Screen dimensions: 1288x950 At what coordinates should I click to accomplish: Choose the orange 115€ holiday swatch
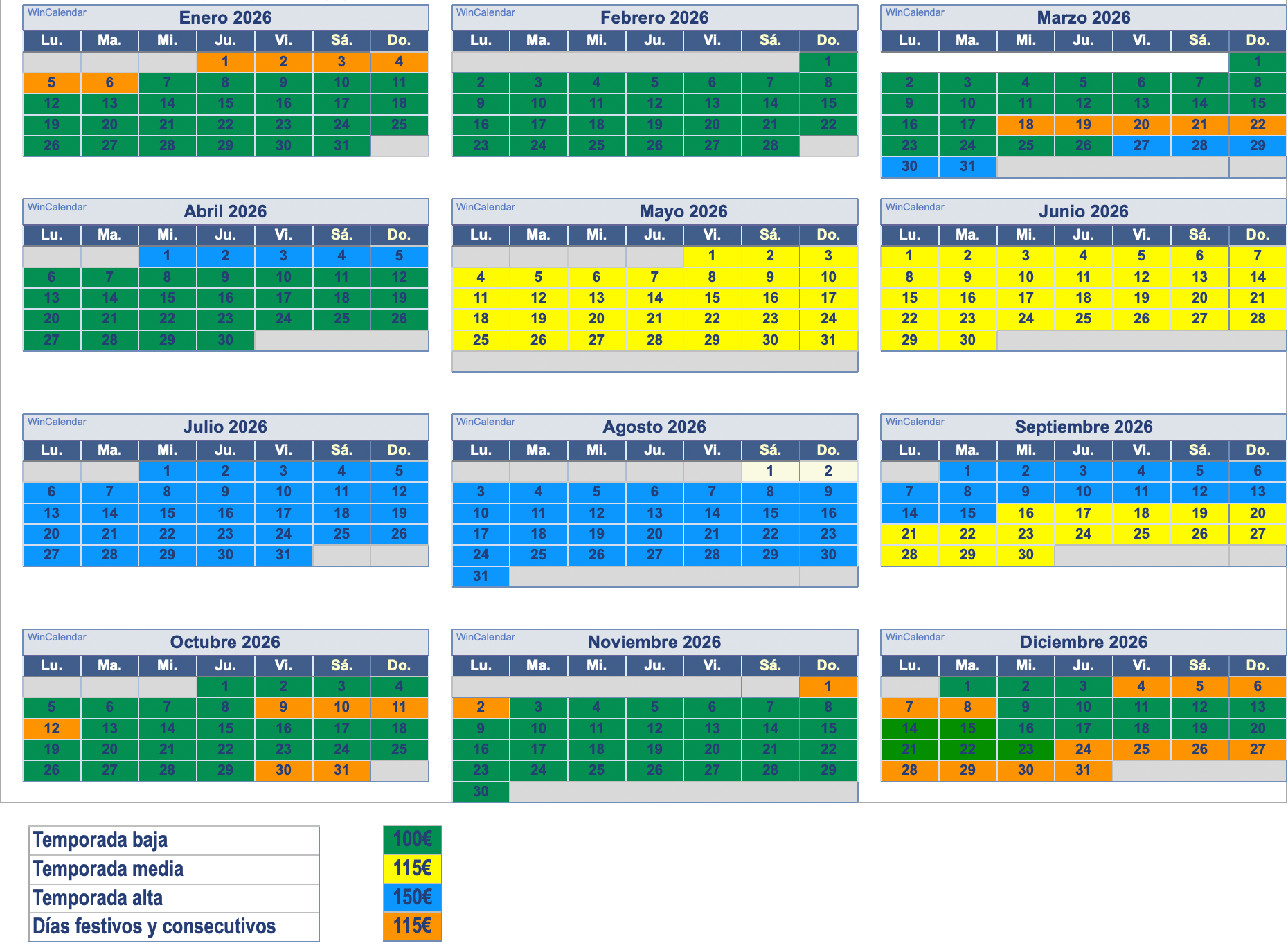[412, 926]
